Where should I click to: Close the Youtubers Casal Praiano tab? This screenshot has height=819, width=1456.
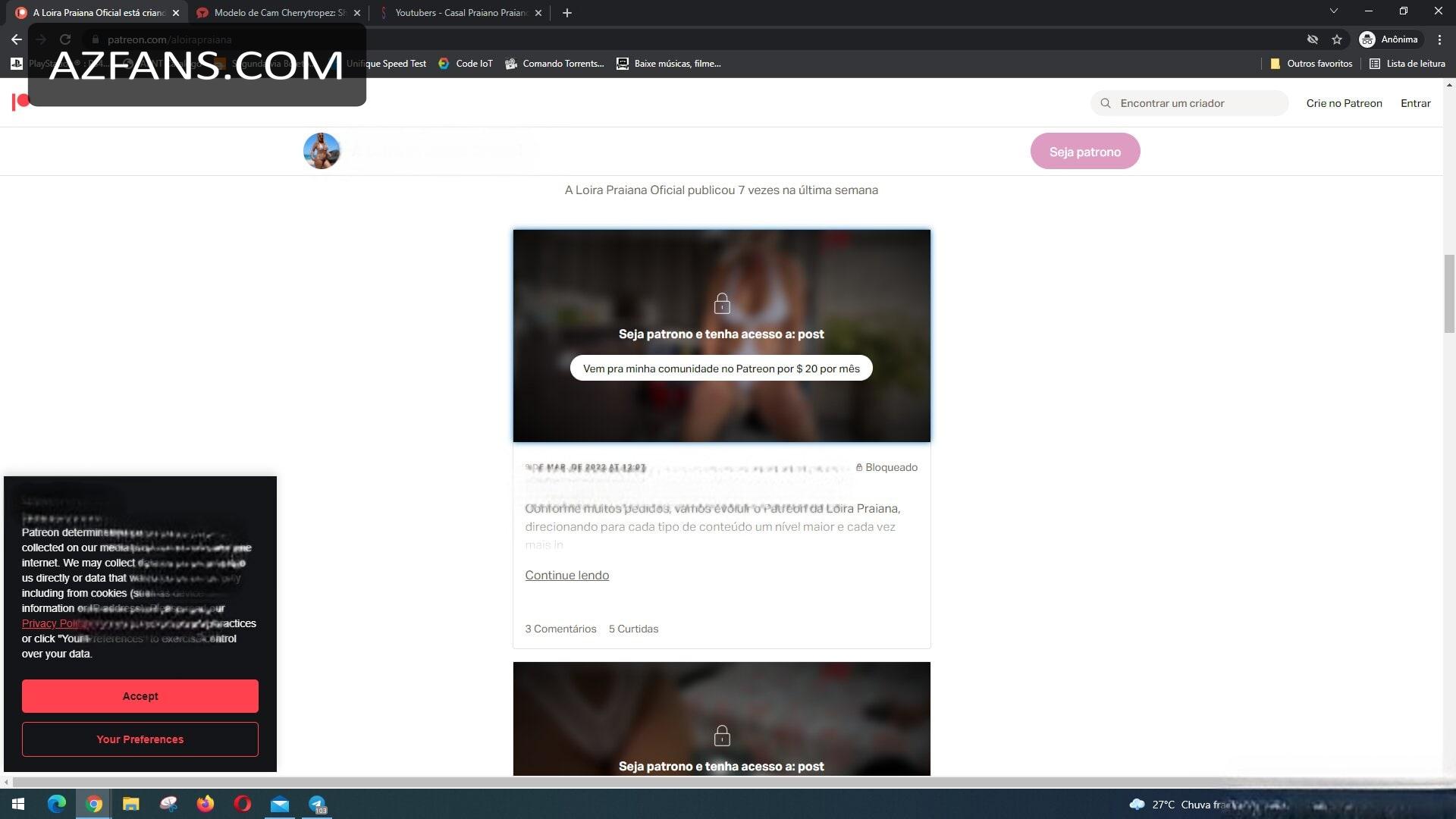point(538,13)
